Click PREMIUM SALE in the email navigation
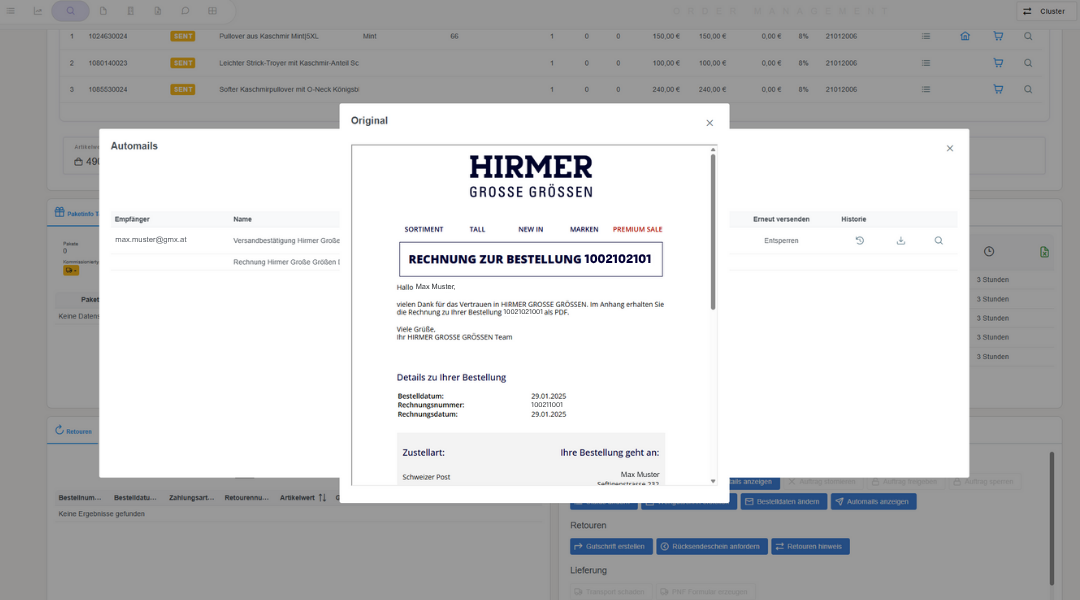This screenshot has width=1080, height=600. click(637, 229)
